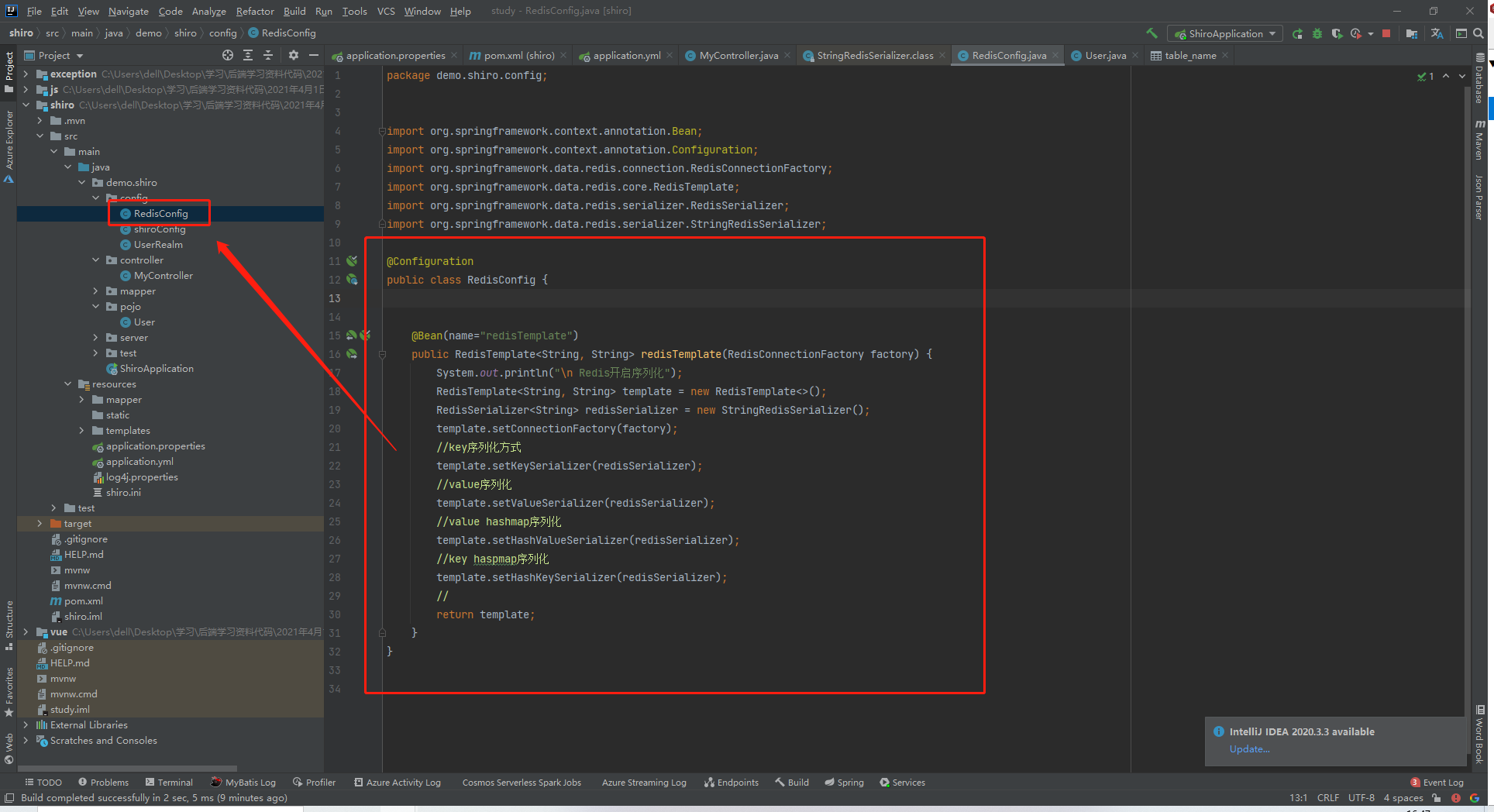Viewport: 1494px width, 812px height.
Task: Open the ShiroApplication run configuration dropdown
Action: [1225, 33]
